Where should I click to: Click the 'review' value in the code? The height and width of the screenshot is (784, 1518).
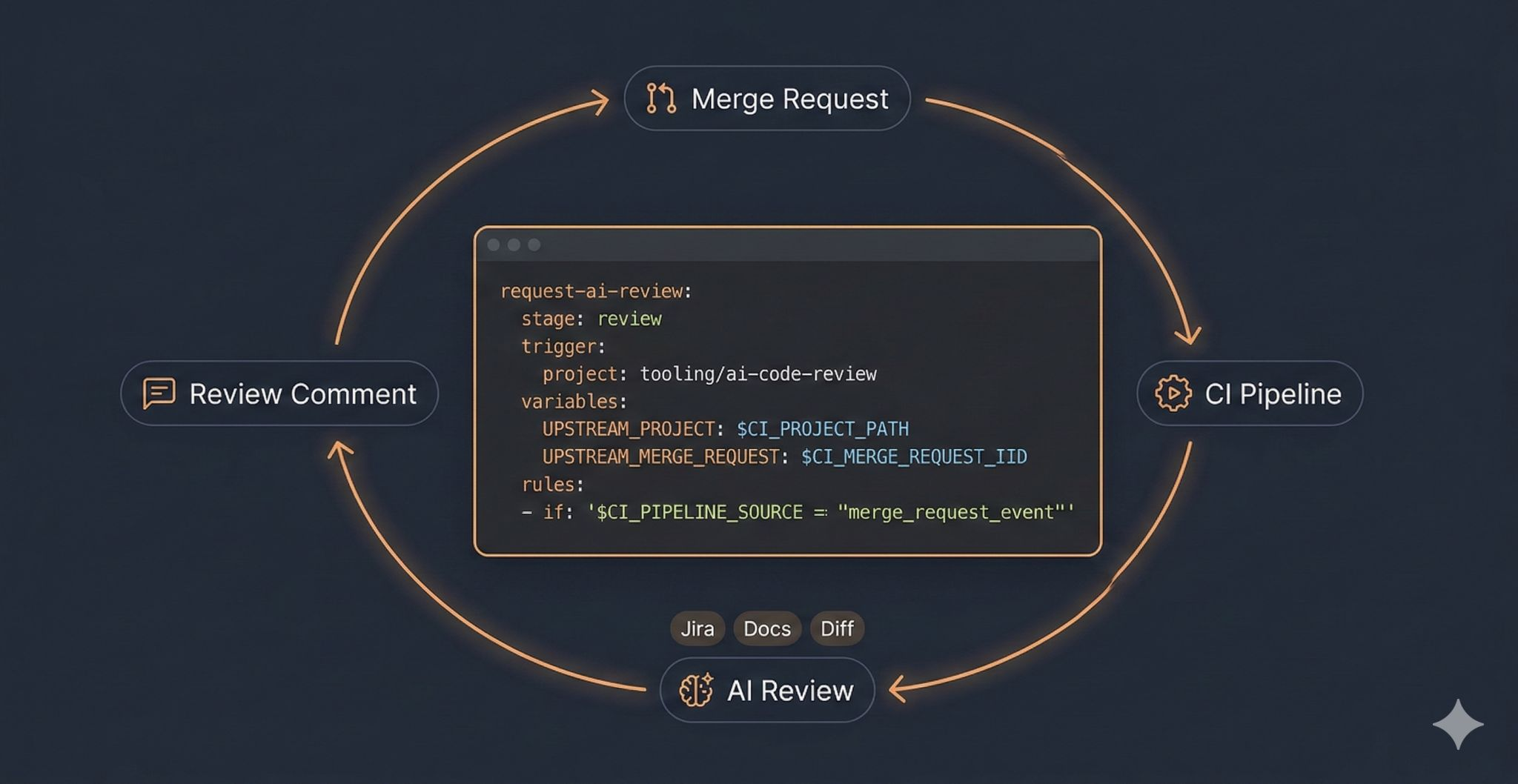tap(629, 319)
